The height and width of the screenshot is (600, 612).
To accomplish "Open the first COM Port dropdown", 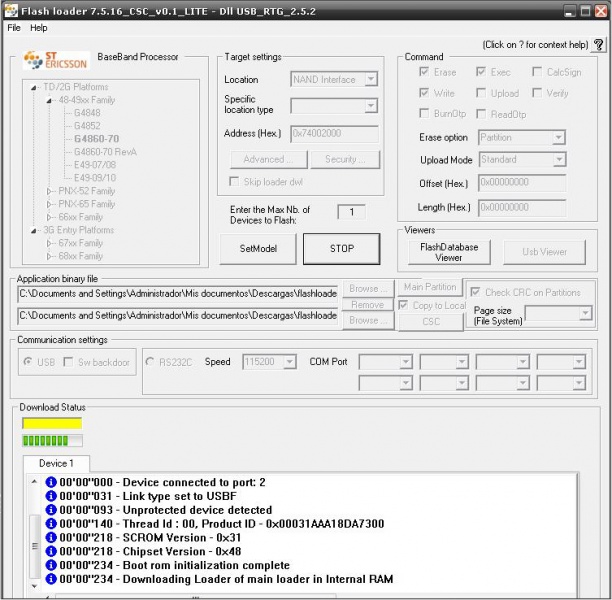I will point(406,361).
